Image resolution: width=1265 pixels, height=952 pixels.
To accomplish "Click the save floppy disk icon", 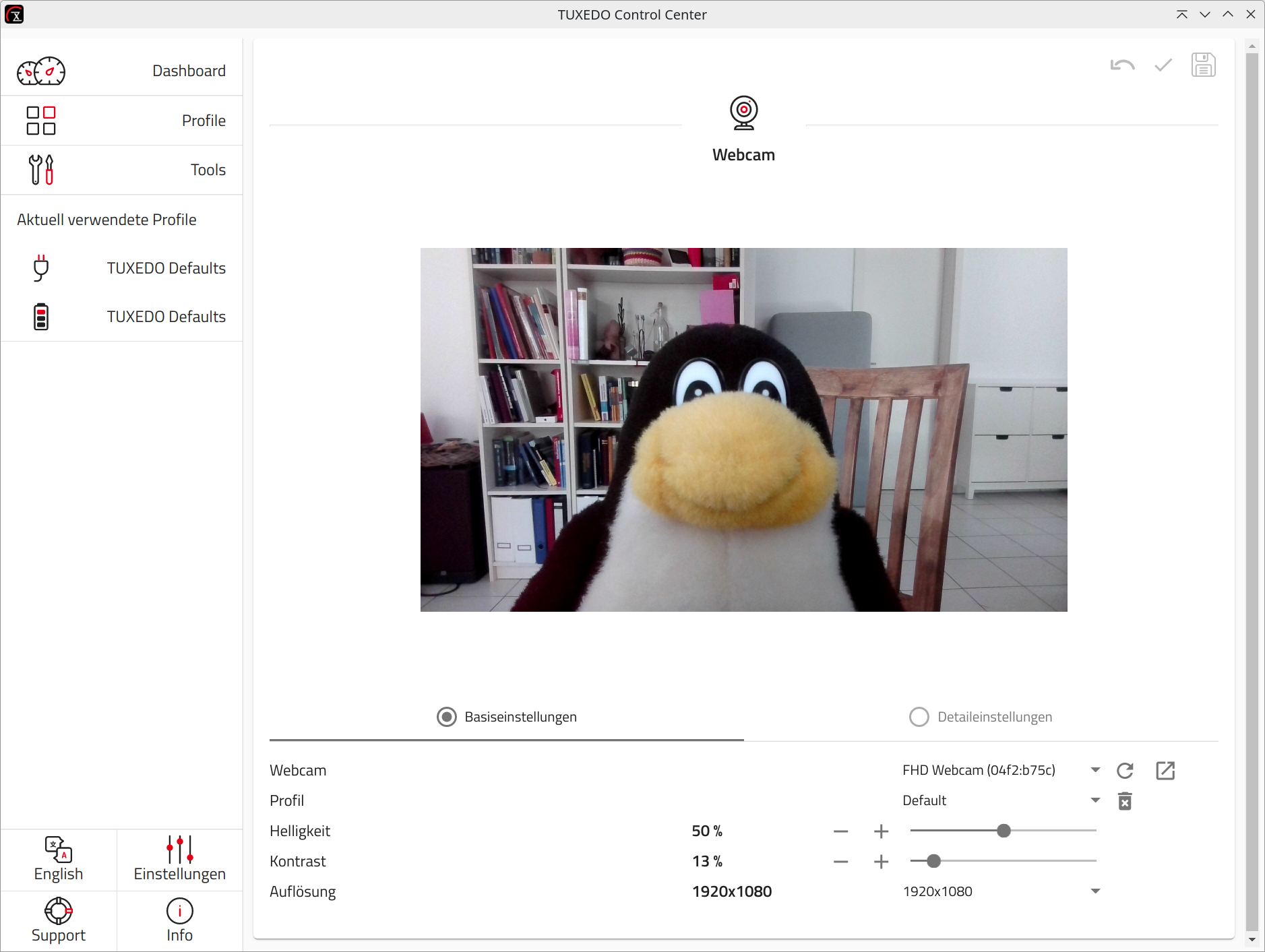I will (x=1204, y=65).
